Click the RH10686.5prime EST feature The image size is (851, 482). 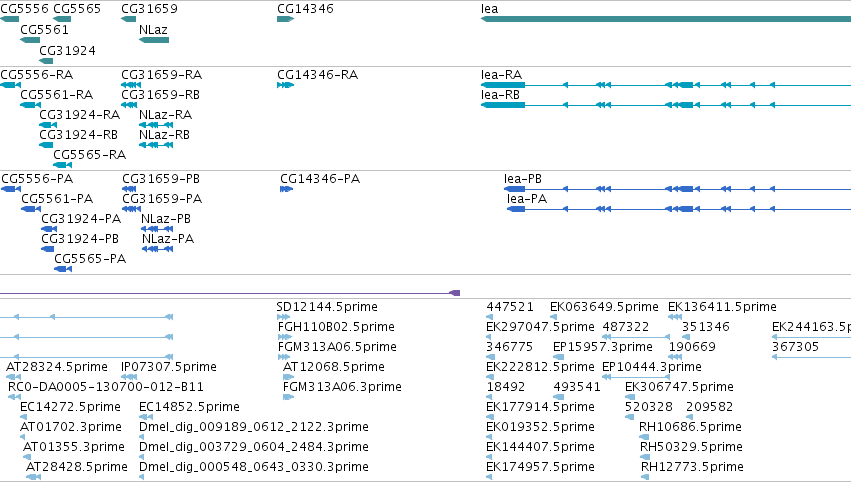(644, 437)
